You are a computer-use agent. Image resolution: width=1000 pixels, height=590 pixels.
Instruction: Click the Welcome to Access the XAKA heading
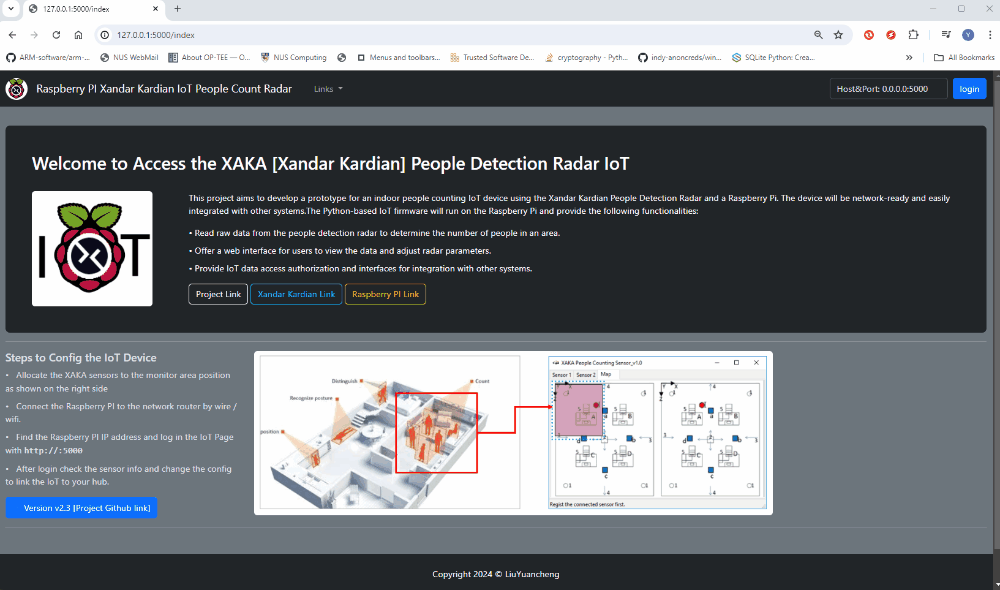[330, 164]
